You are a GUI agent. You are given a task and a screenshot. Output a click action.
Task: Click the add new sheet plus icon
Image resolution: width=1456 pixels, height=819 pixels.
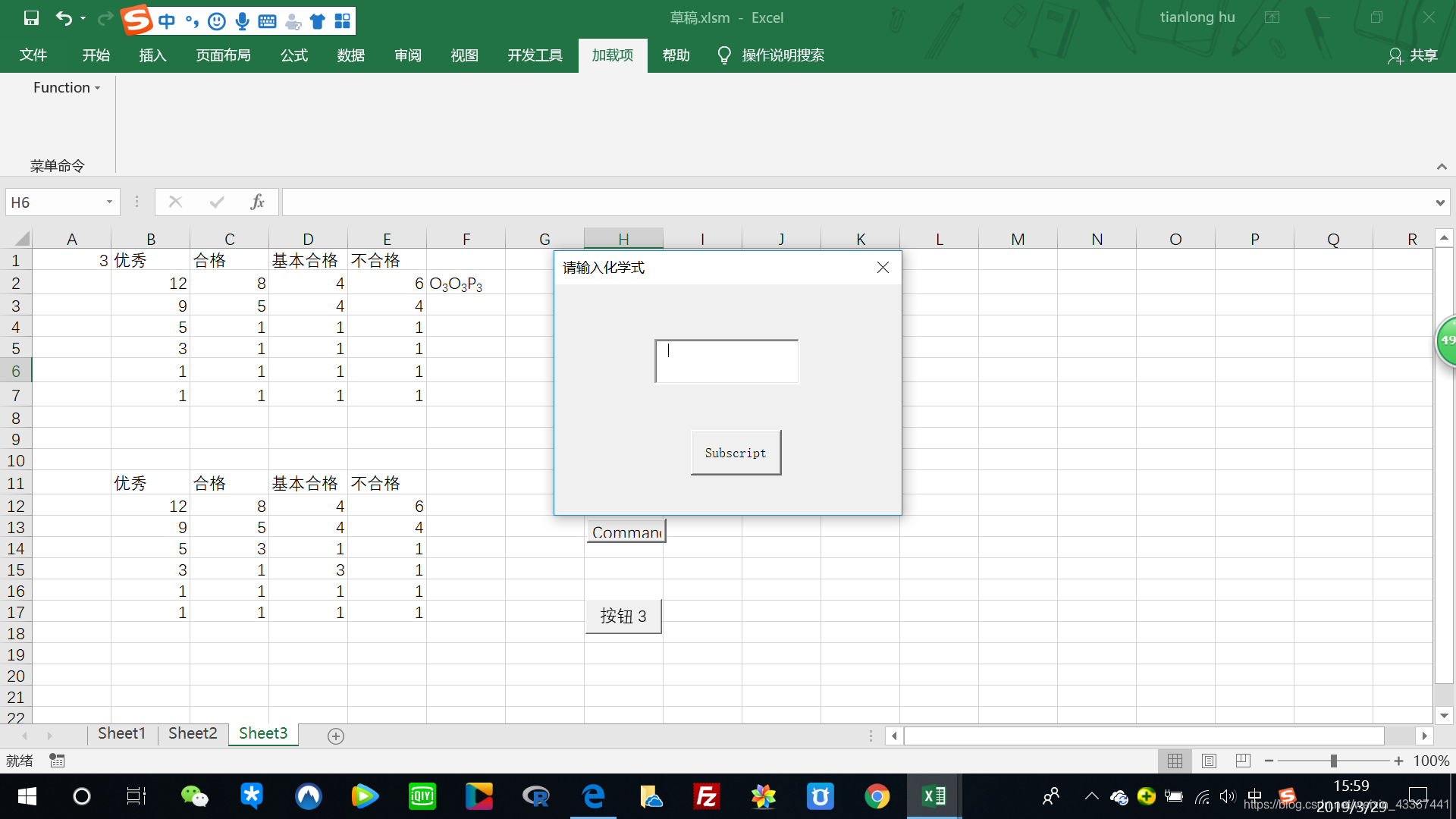(x=336, y=736)
